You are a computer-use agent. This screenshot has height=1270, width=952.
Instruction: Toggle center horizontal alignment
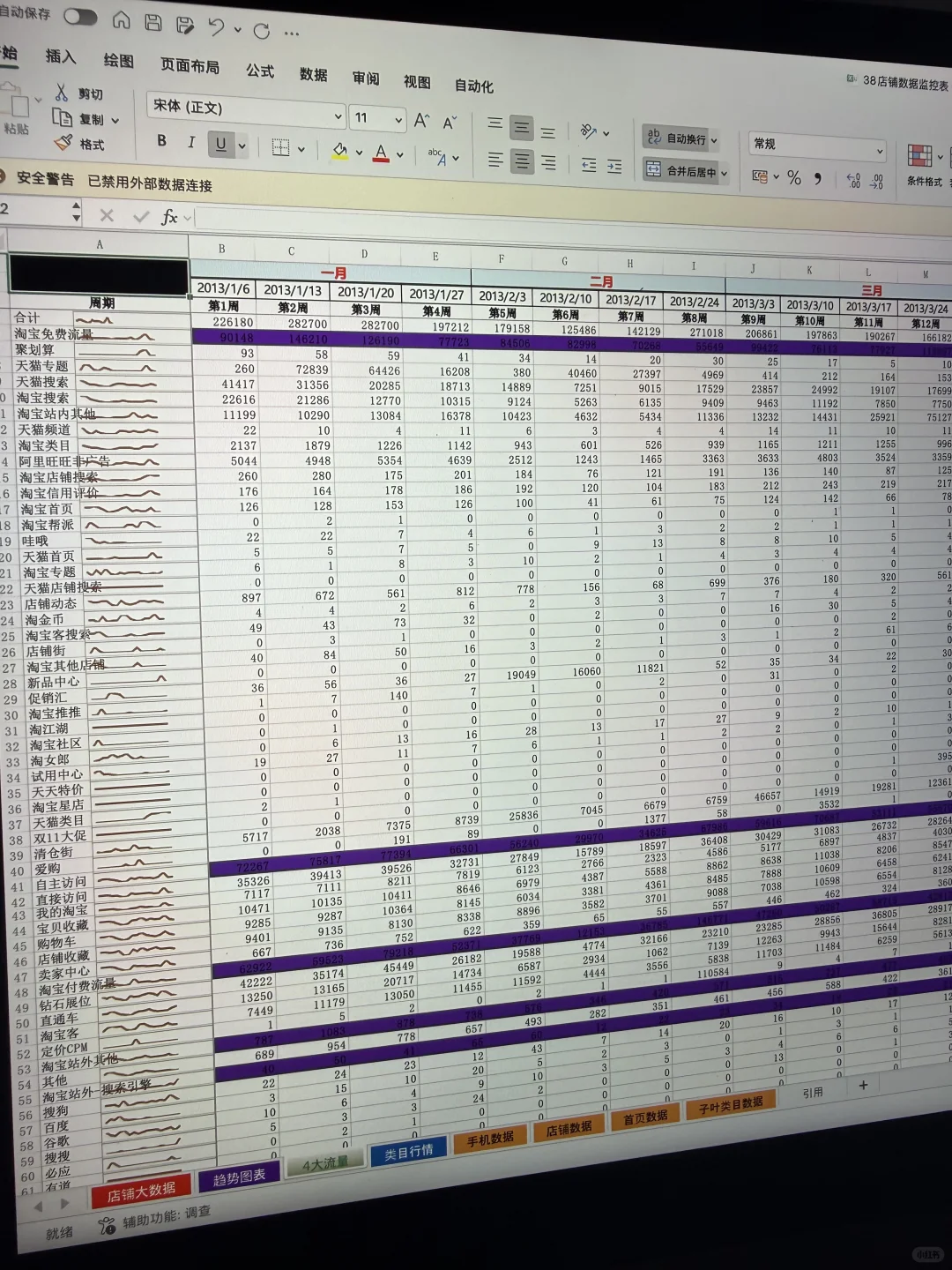523,161
